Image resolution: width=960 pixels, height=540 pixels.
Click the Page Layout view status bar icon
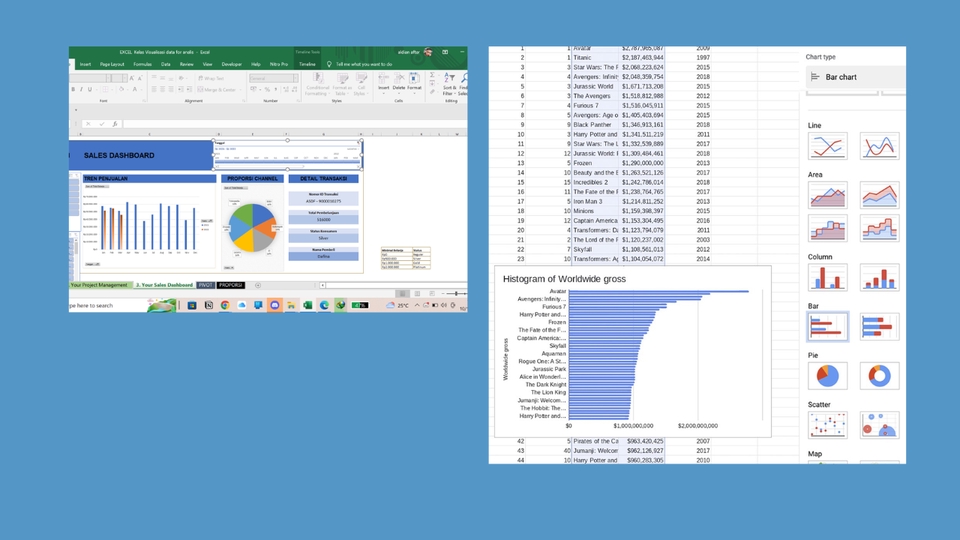[x=417, y=294]
